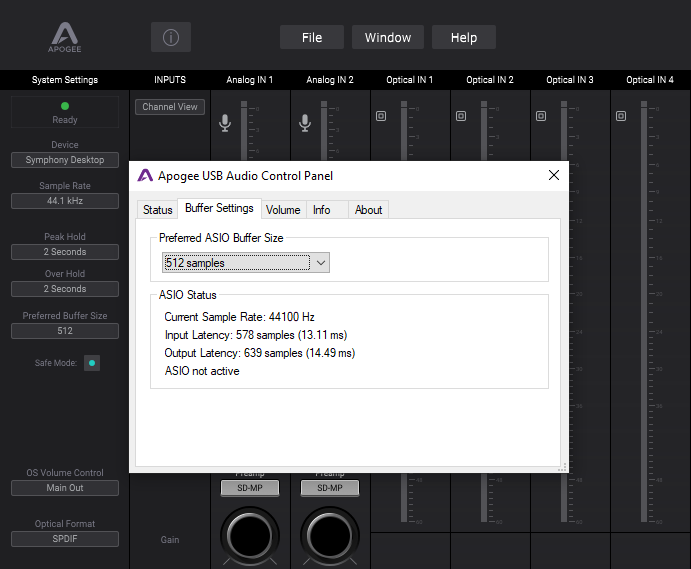Click the Optical IN 1 channel header

pyautogui.click(x=410, y=80)
